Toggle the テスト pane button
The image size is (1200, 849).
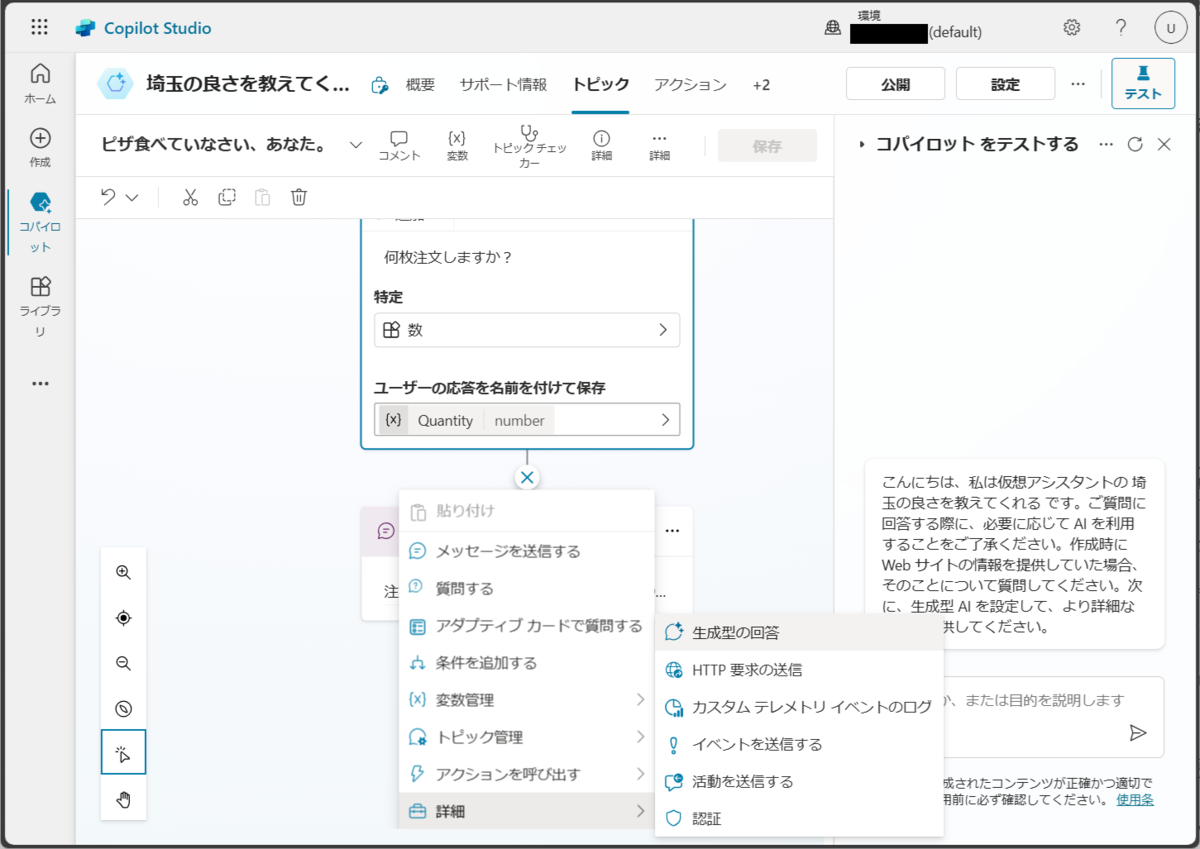click(1143, 84)
